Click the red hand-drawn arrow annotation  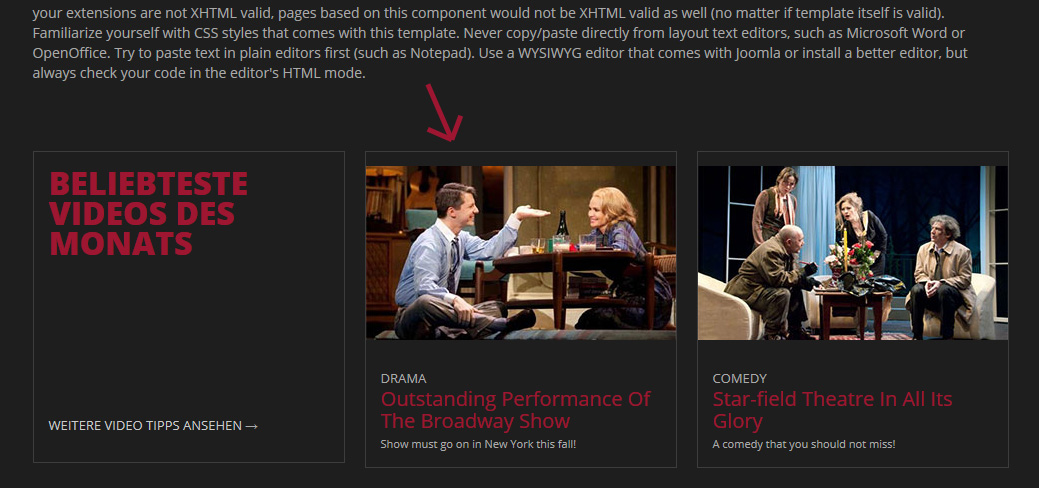pyautogui.click(x=444, y=113)
